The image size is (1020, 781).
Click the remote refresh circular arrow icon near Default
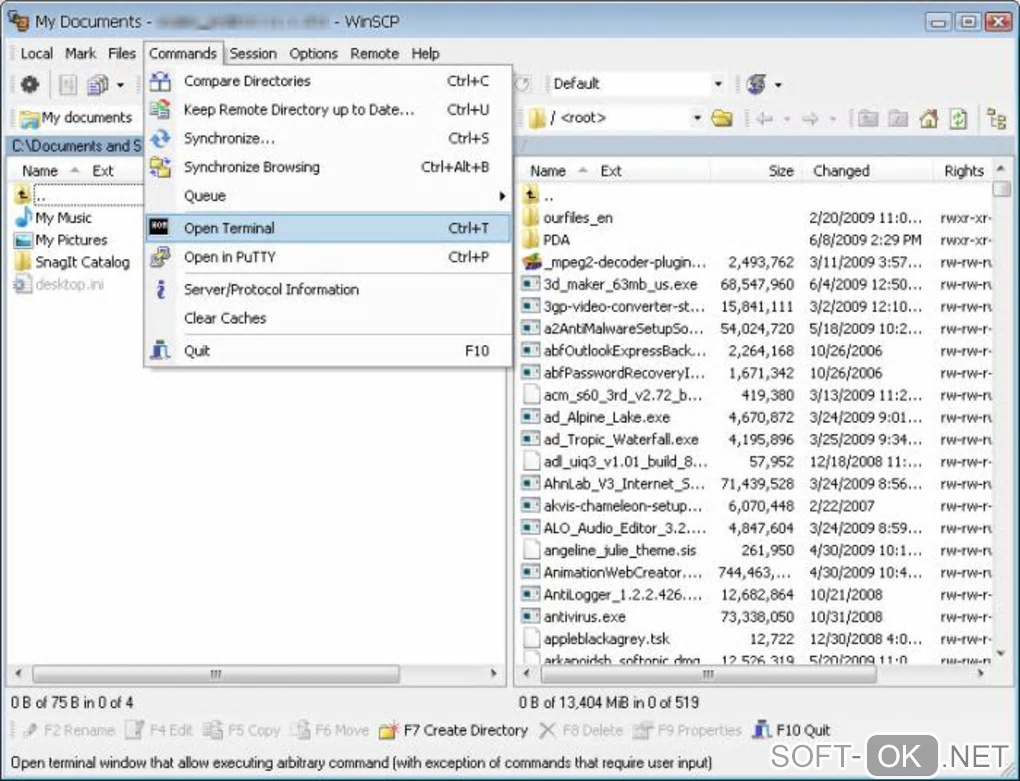pyautogui.click(x=523, y=84)
